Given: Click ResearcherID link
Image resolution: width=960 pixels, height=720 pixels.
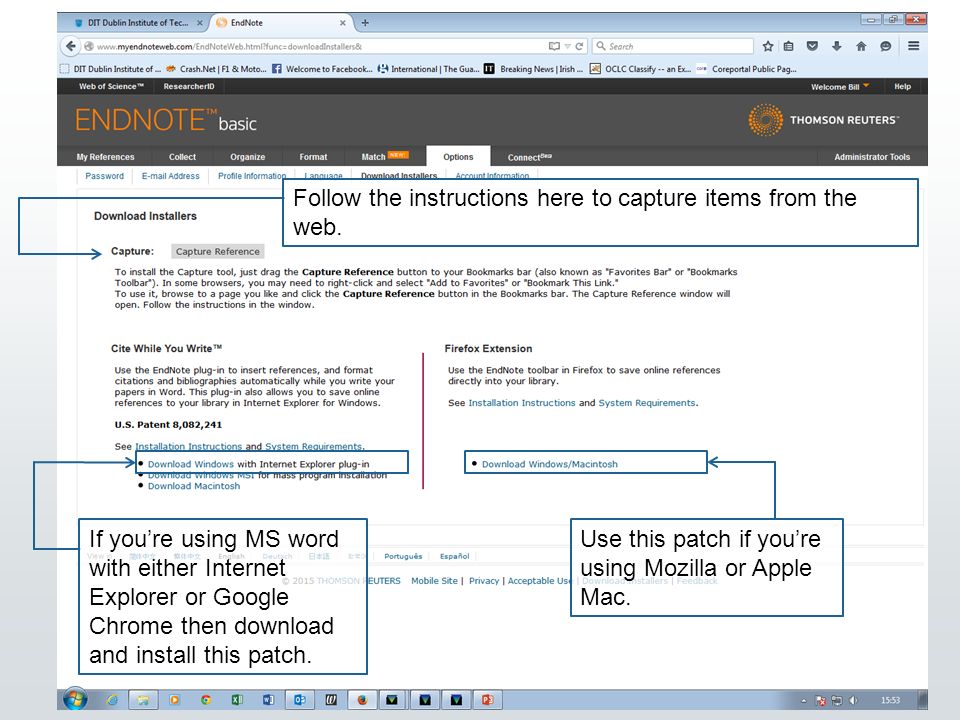Looking at the screenshot, I should pyautogui.click(x=189, y=86).
